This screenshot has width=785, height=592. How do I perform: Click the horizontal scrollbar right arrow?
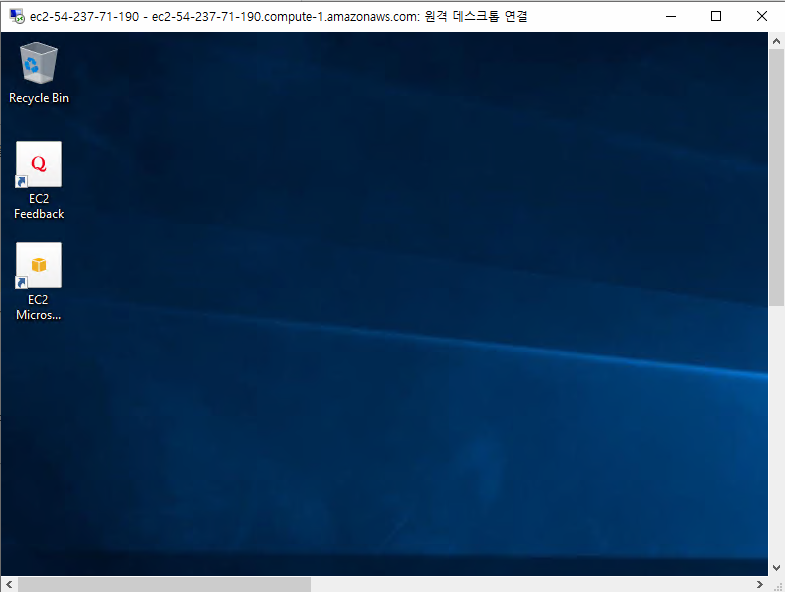coord(759,584)
